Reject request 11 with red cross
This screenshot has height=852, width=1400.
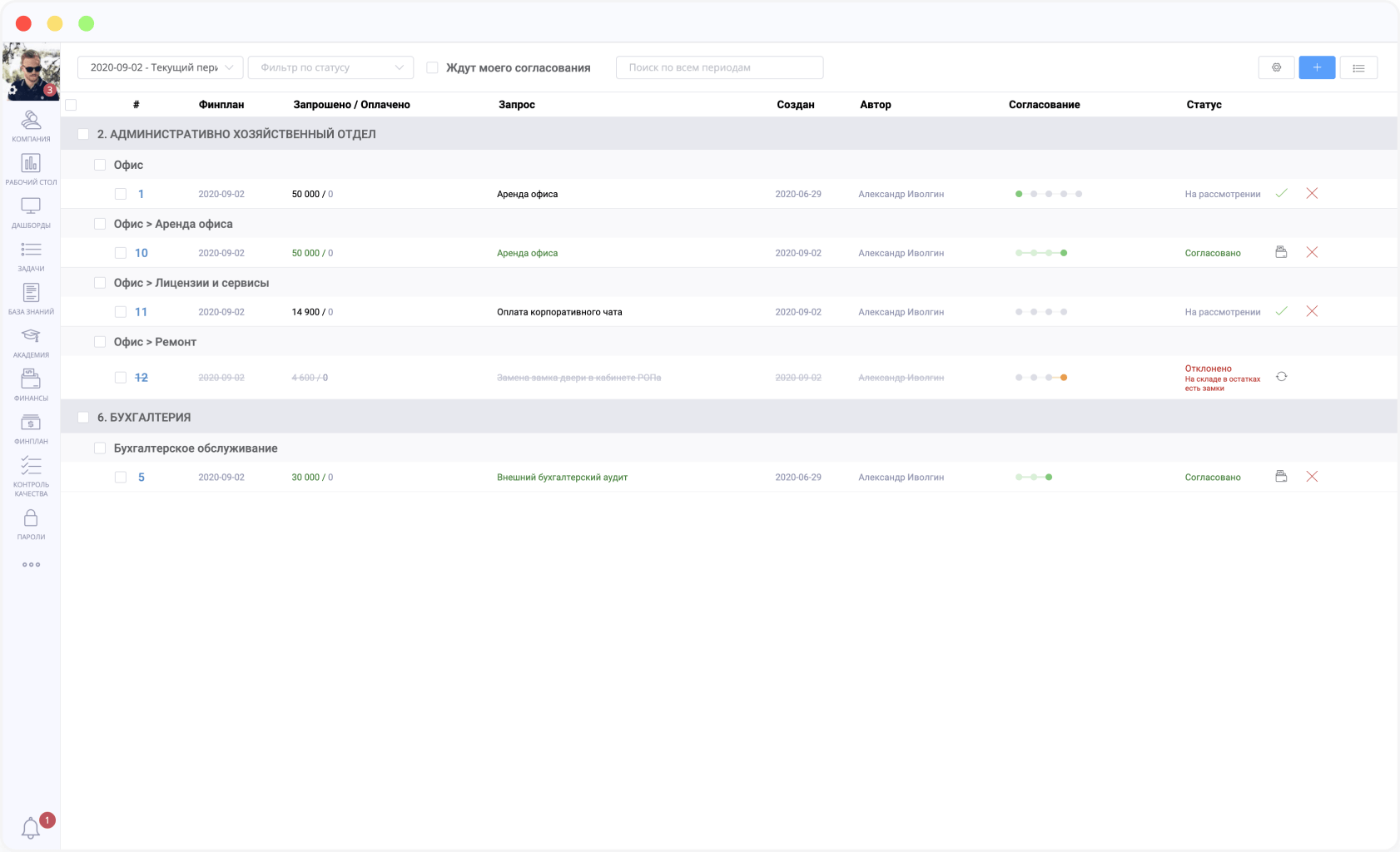pos(1312,311)
